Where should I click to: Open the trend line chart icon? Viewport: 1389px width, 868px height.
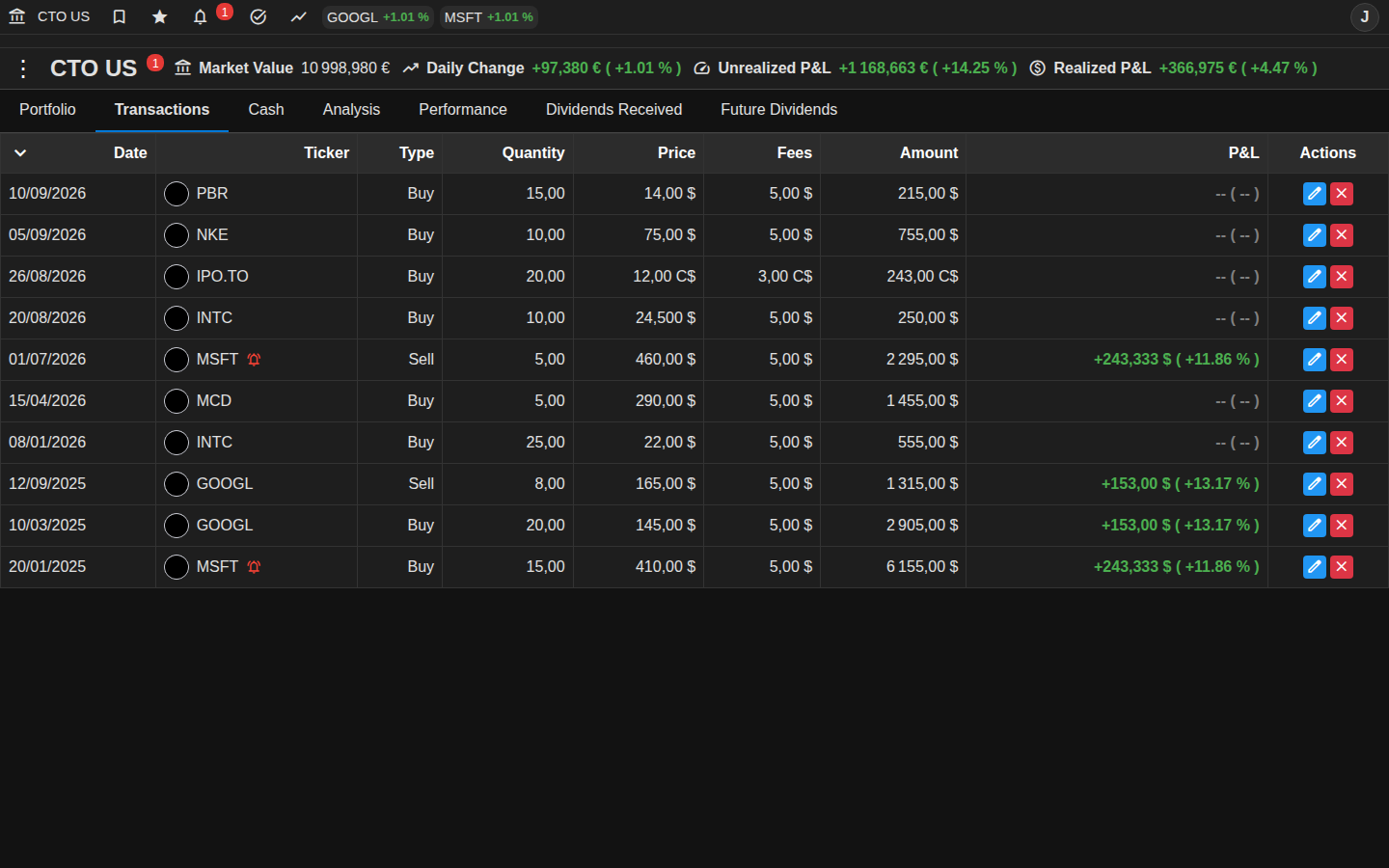point(298,17)
